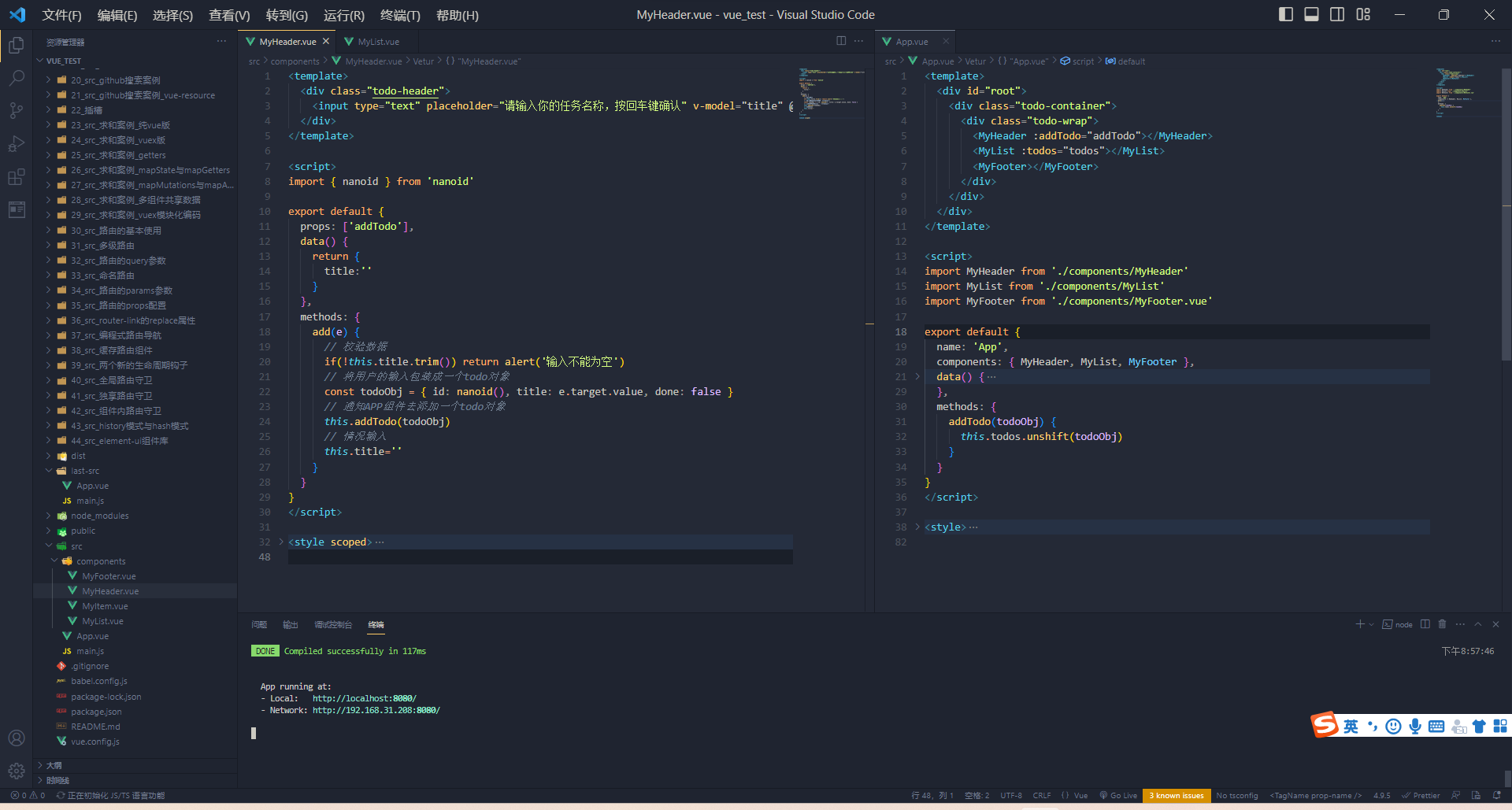Maximize the panel with the up chevron
This screenshot has height=810, width=1512.
(x=1478, y=624)
